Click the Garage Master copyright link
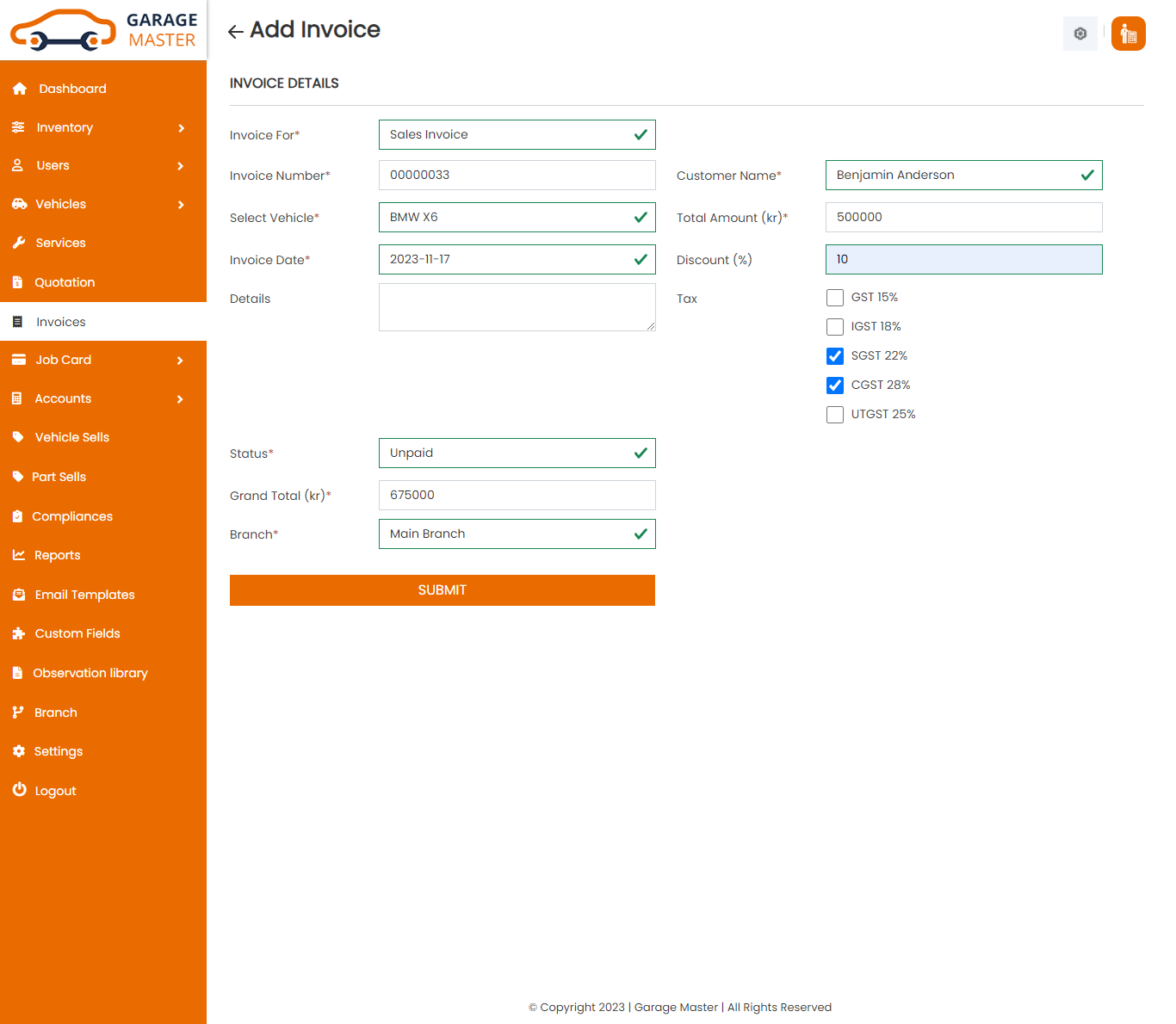 (x=676, y=1007)
